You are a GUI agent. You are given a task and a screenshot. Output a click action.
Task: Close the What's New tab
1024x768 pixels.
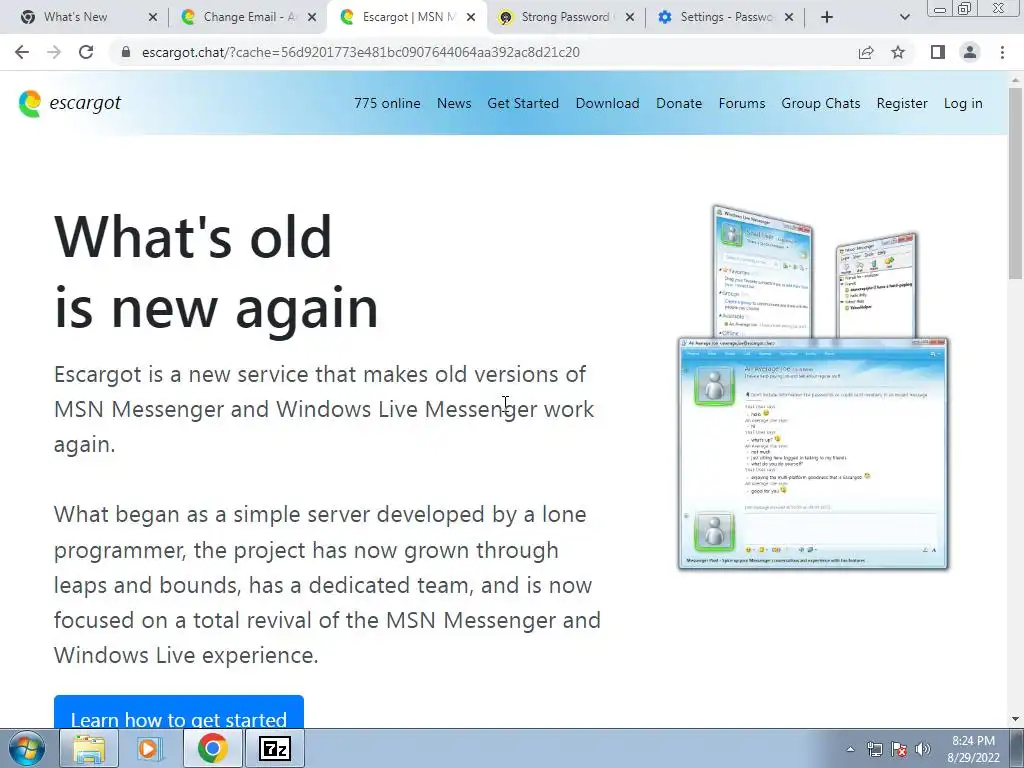(153, 17)
